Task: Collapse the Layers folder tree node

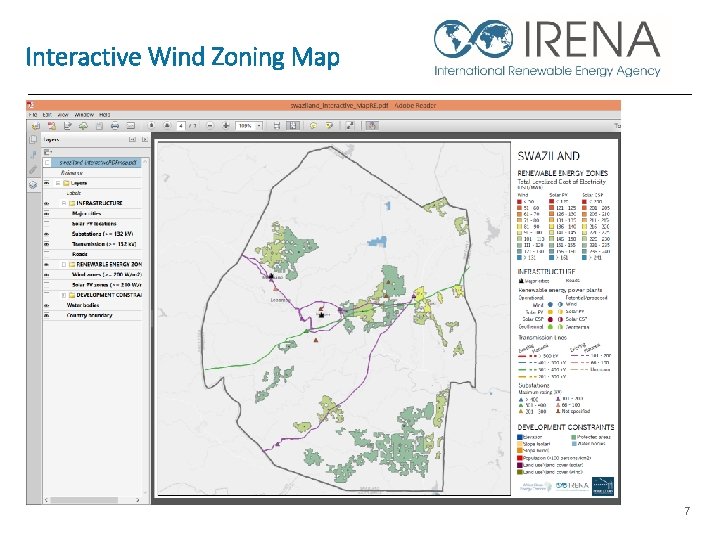Action: 58,183
